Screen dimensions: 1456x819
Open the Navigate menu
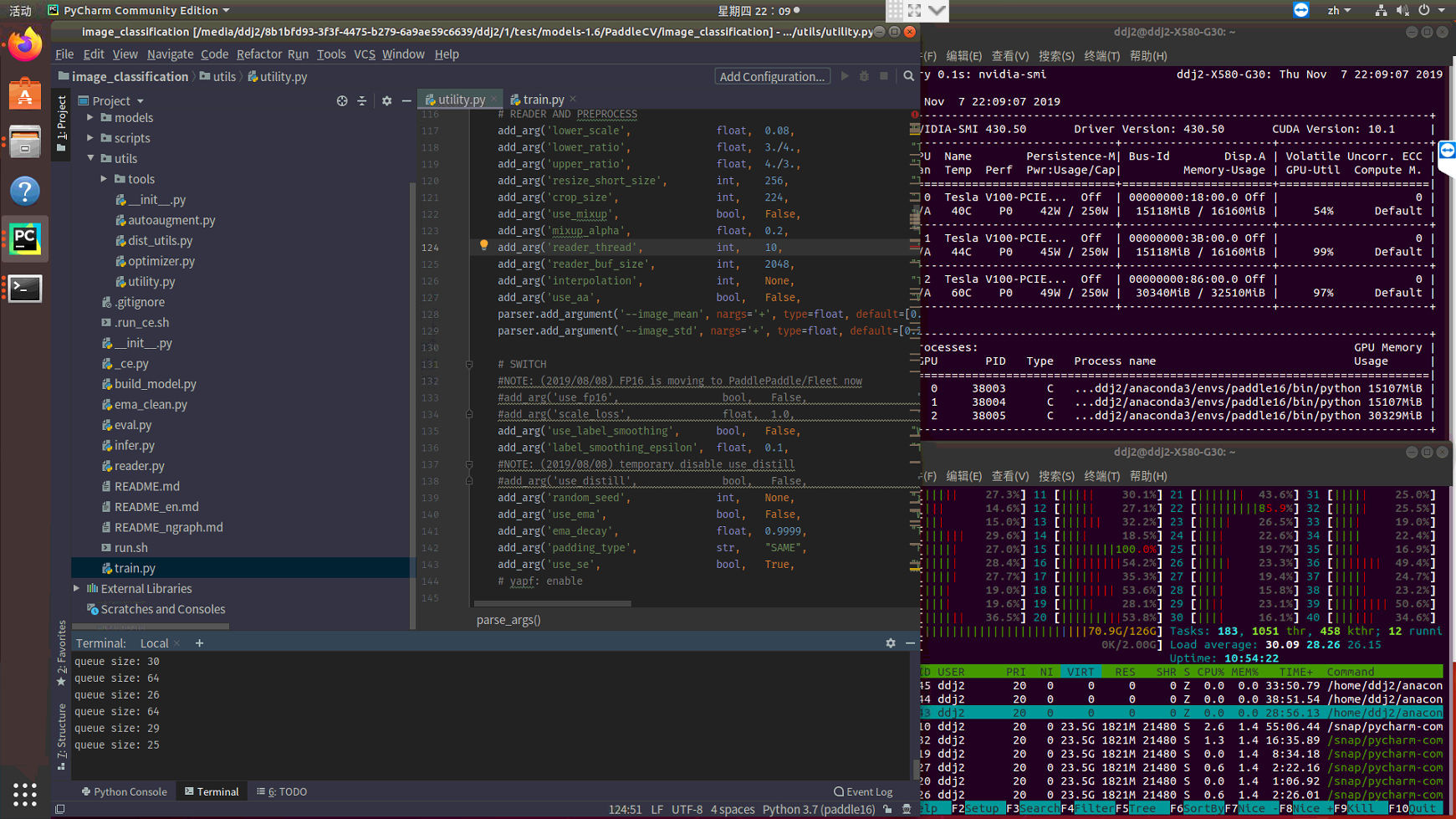tap(170, 54)
